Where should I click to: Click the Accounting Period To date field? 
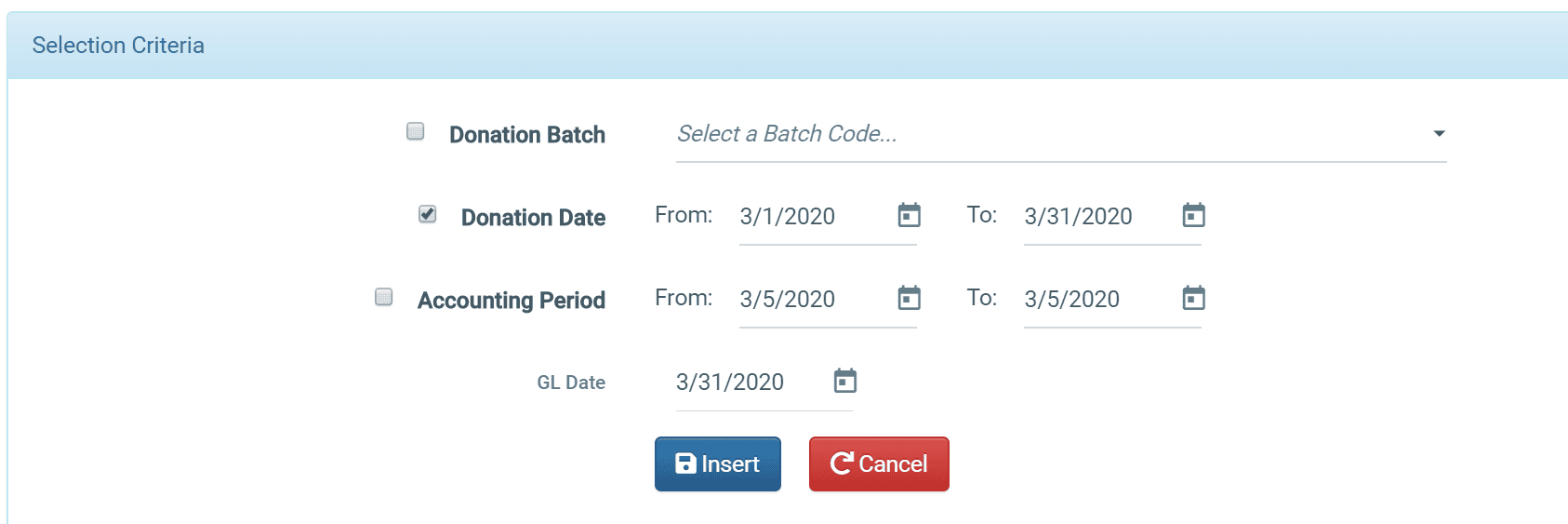pos(1099,300)
